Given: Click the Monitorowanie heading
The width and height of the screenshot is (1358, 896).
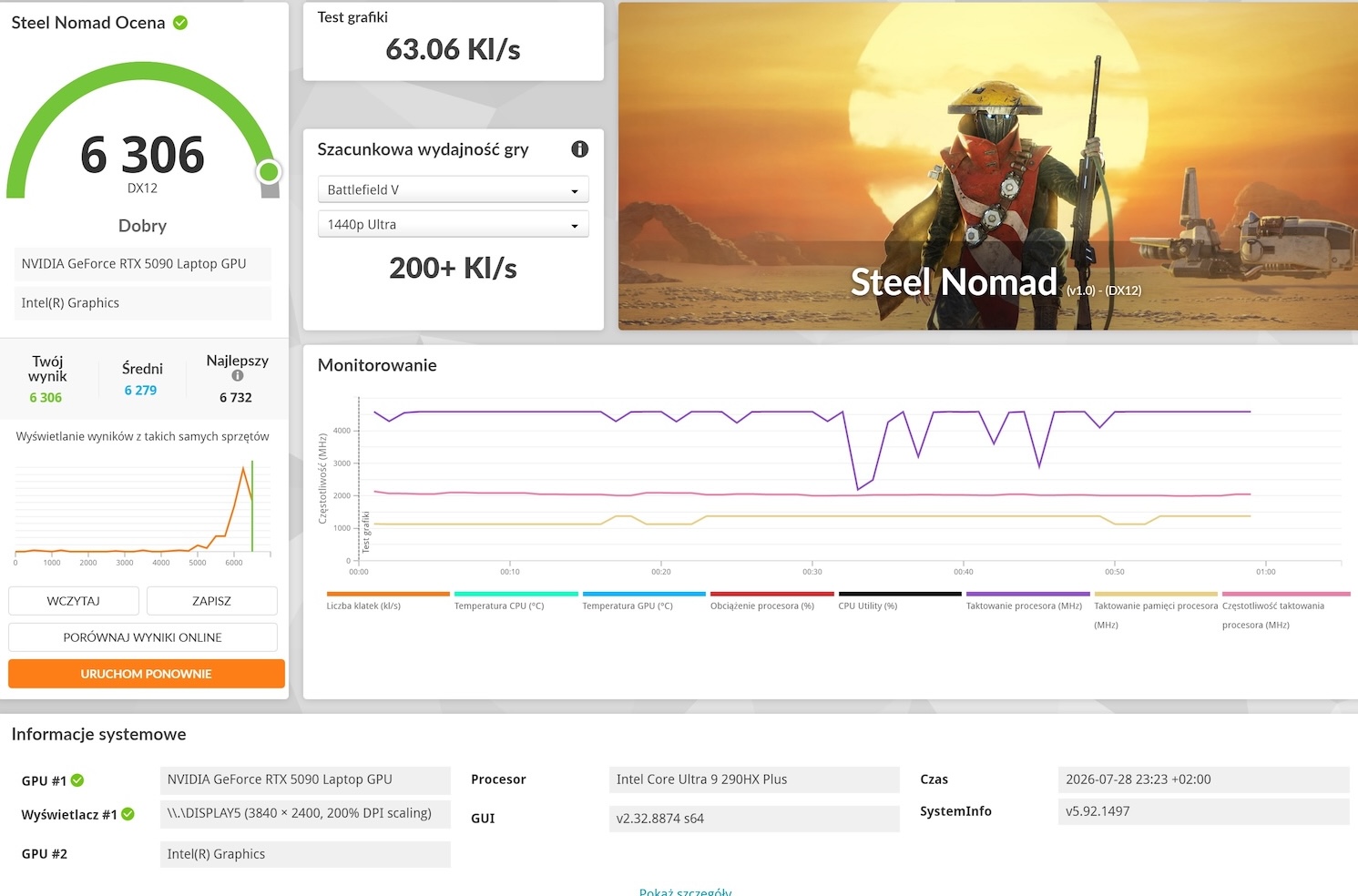Looking at the screenshot, I should (x=377, y=365).
